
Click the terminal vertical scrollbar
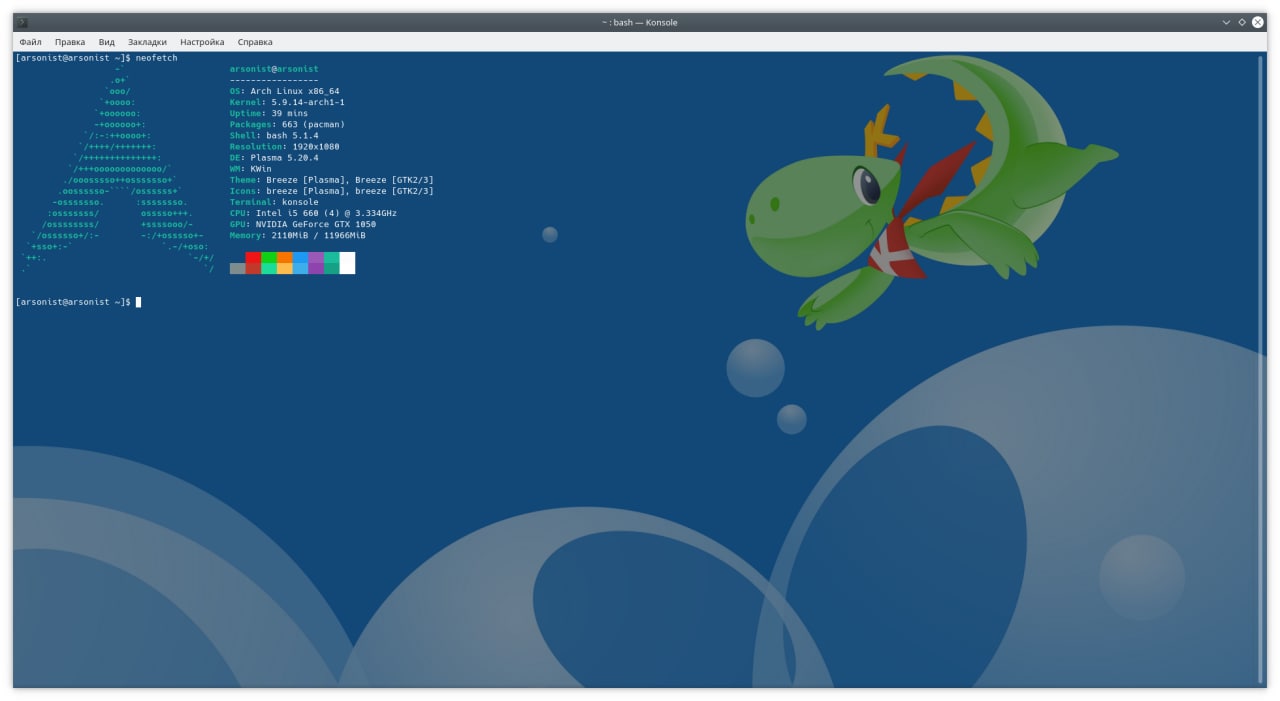(1261, 369)
